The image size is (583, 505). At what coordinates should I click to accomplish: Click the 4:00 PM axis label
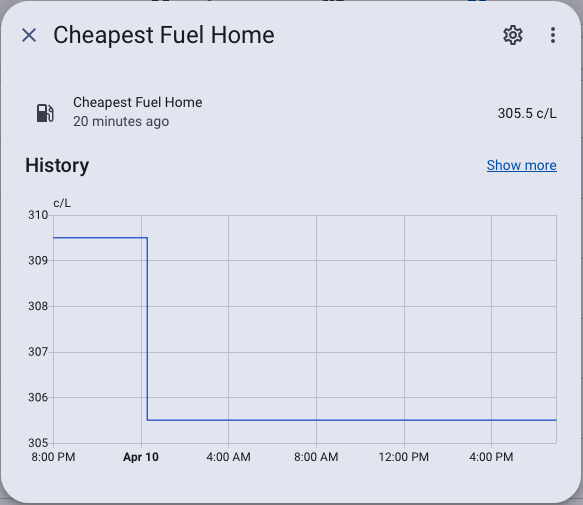(491, 457)
